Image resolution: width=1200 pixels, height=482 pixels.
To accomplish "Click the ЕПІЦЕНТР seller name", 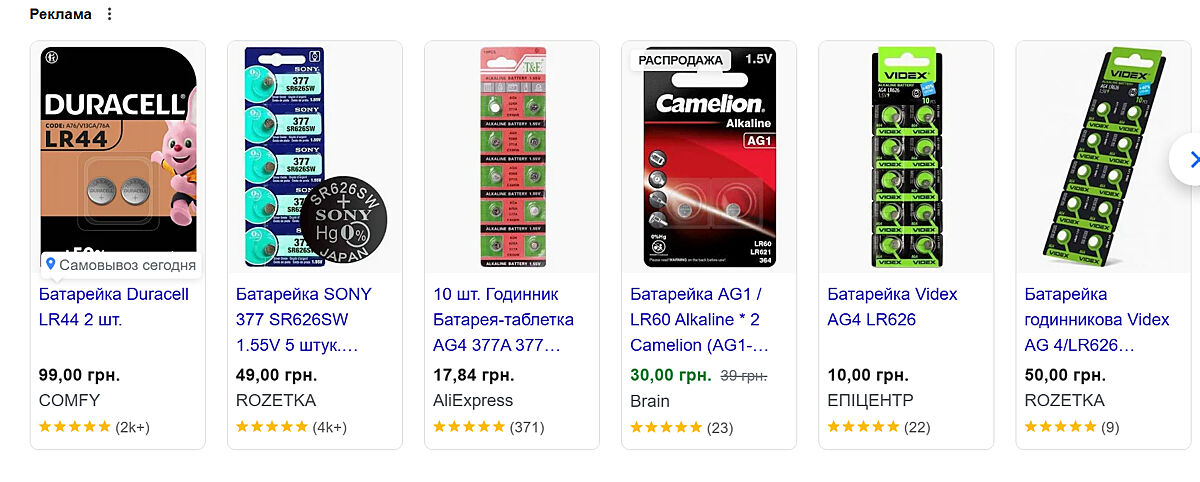I will pos(871,401).
